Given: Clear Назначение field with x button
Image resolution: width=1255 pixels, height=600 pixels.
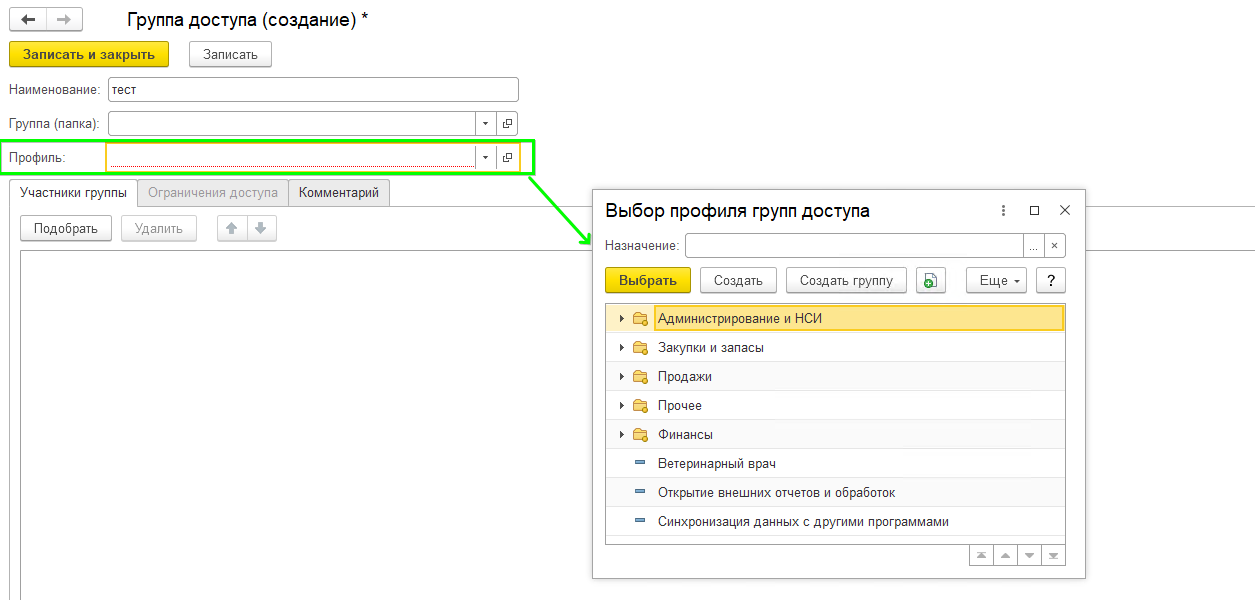Looking at the screenshot, I should 1055,245.
